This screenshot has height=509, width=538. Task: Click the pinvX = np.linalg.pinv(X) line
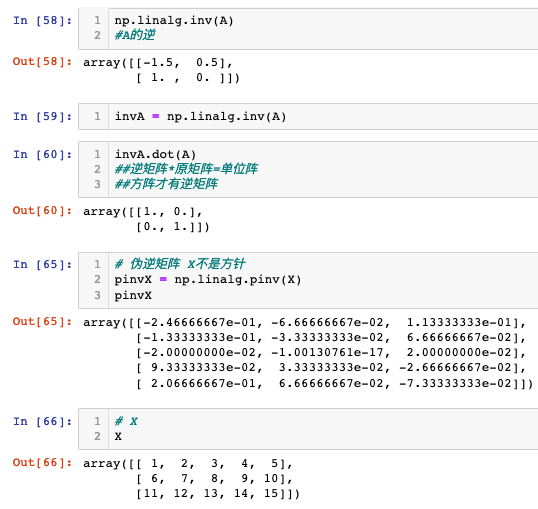click(x=208, y=279)
